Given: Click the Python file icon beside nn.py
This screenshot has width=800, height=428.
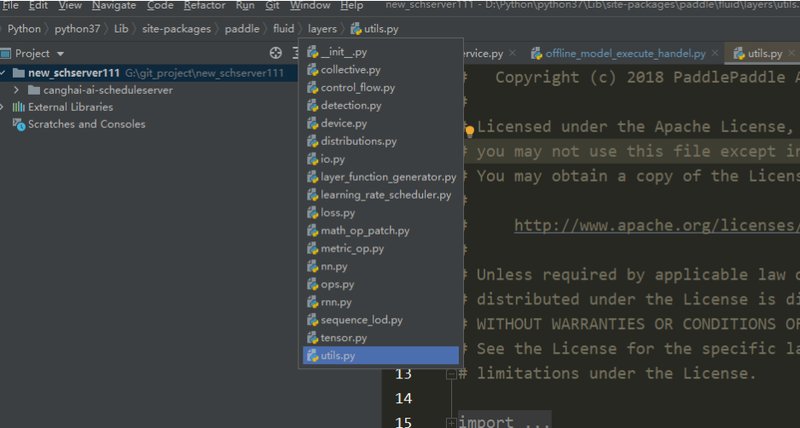Looking at the screenshot, I should 313,266.
